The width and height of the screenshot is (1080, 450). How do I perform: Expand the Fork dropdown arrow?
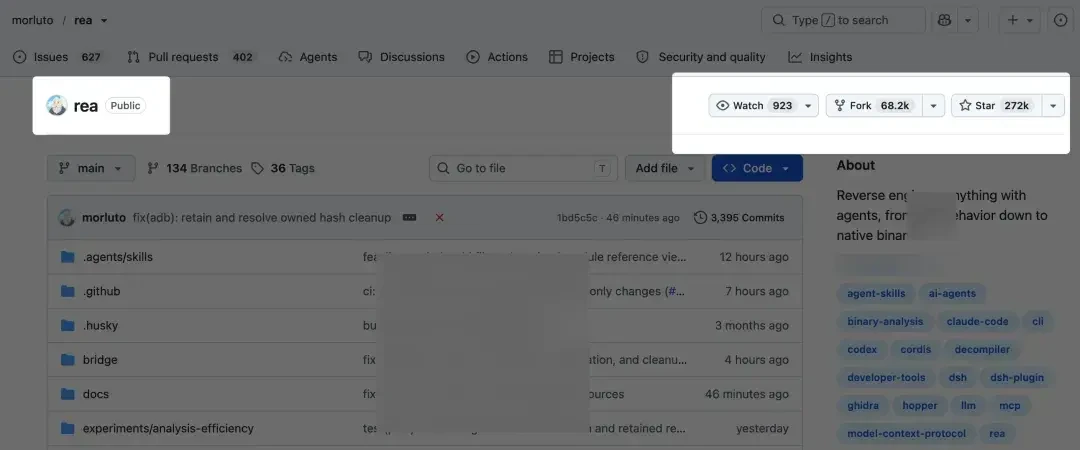933,105
